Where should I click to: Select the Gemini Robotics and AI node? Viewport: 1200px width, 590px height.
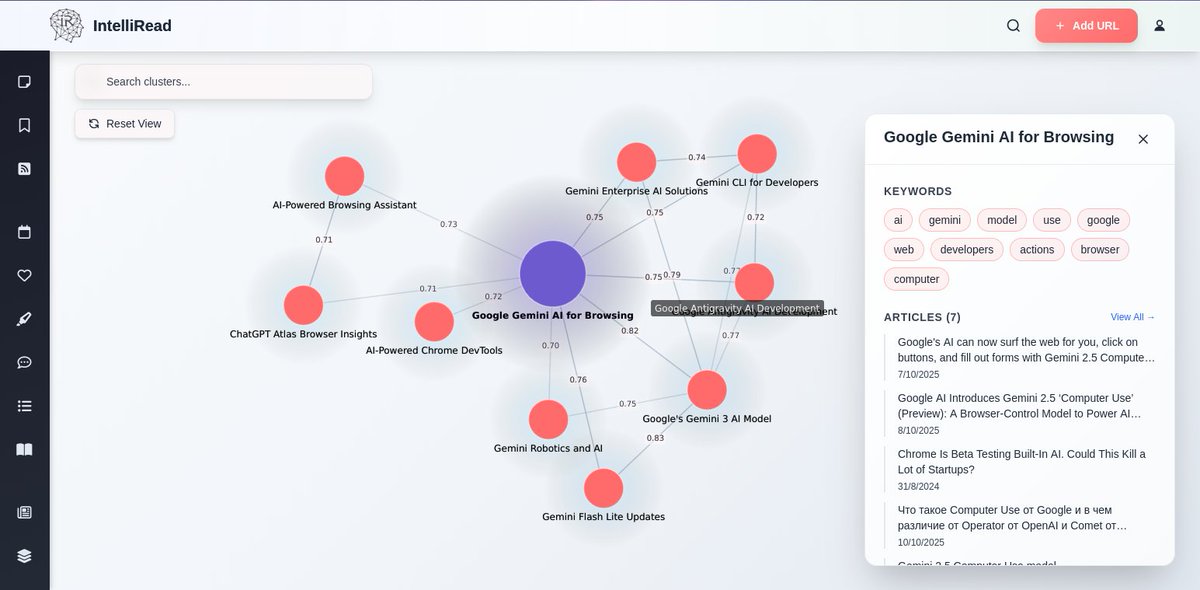click(548, 418)
